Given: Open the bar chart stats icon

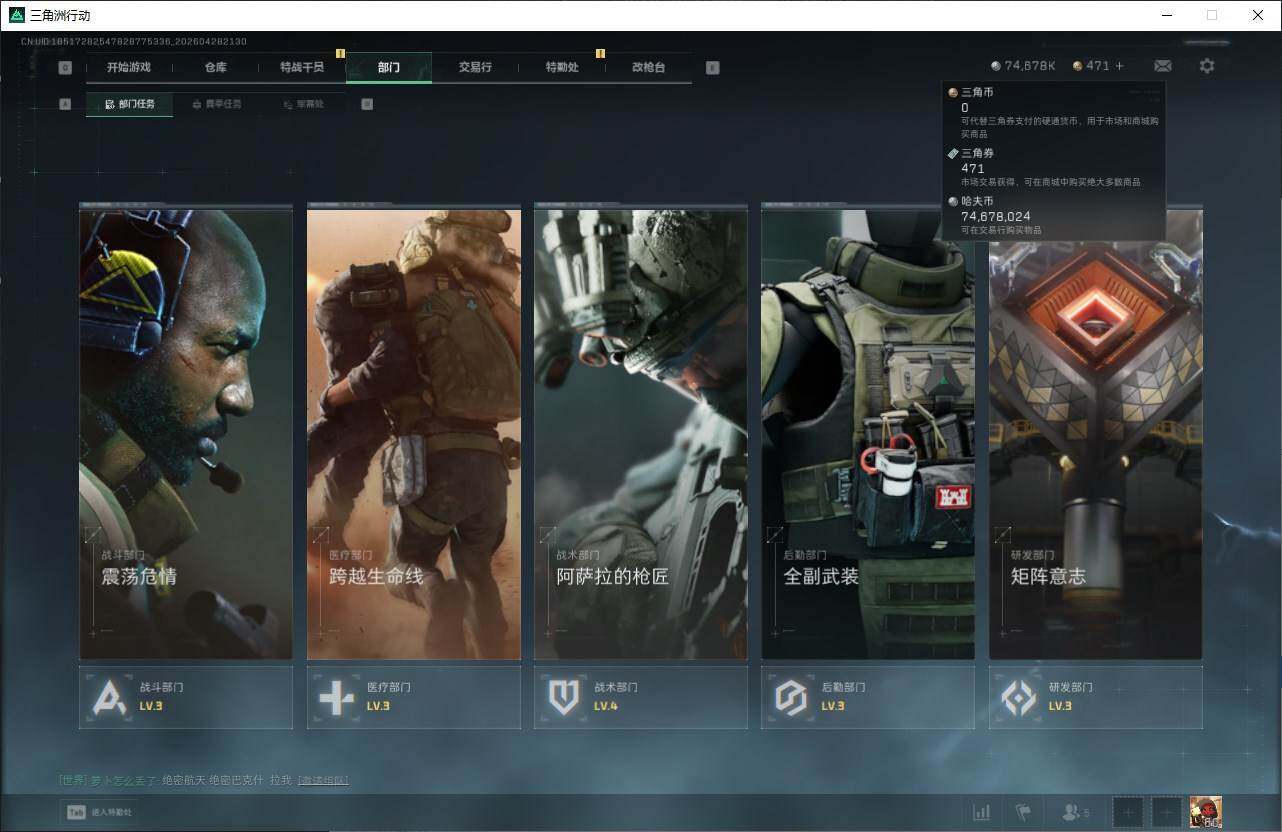Looking at the screenshot, I should click(982, 812).
